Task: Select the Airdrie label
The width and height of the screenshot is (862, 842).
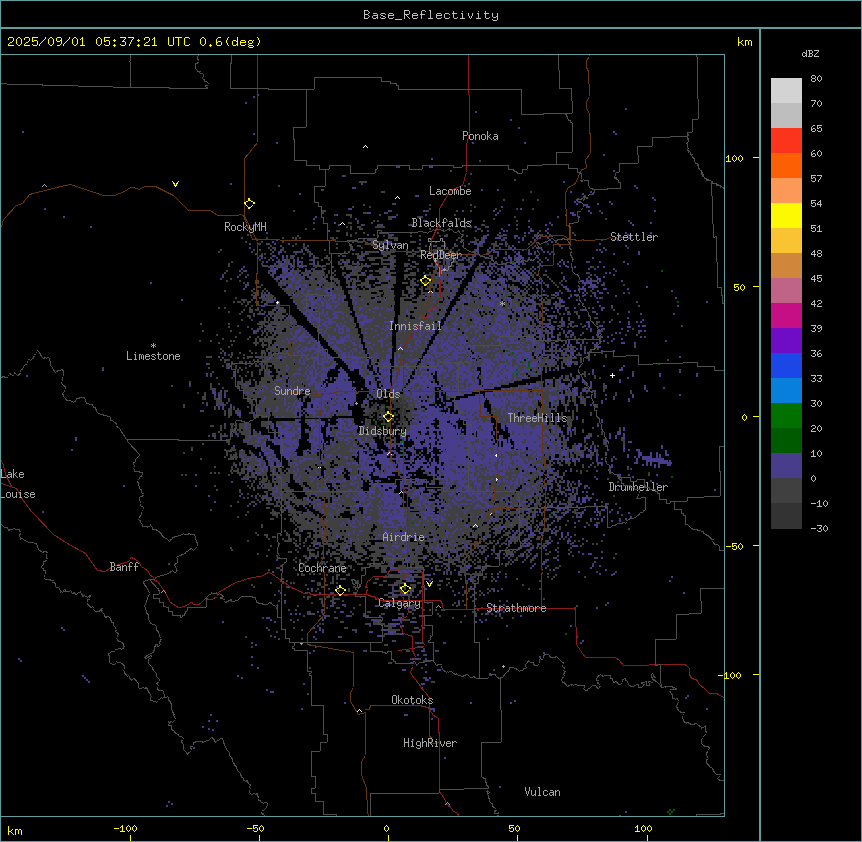Action: [x=404, y=537]
